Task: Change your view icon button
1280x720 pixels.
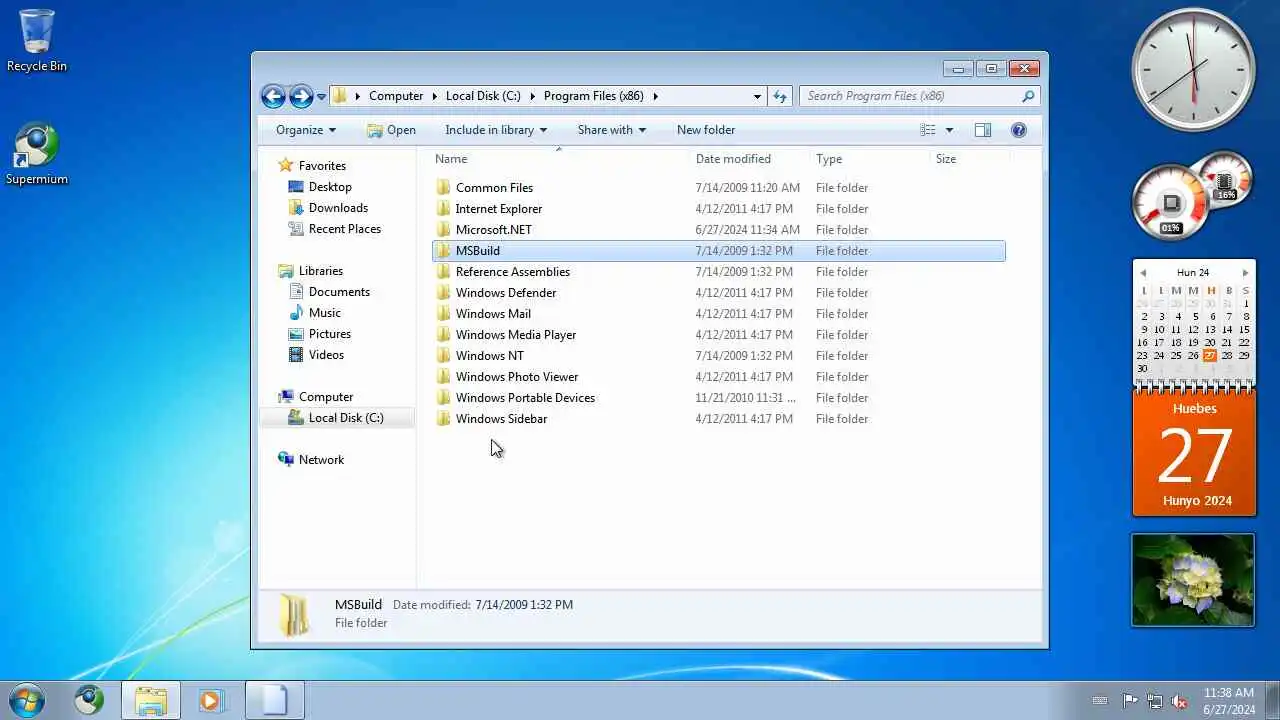Action: [928, 130]
